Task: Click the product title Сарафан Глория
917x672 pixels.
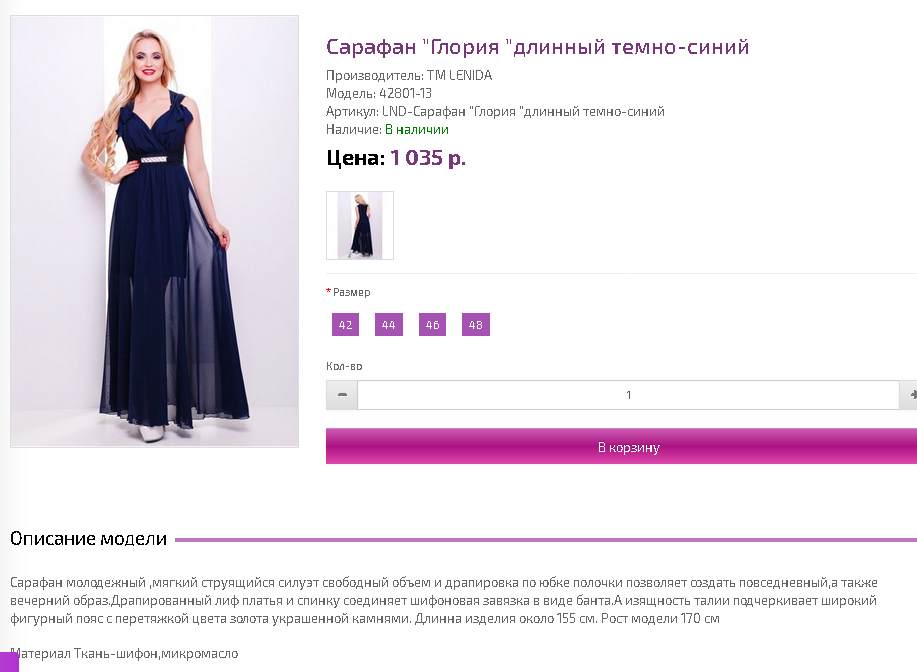Action: click(537, 47)
